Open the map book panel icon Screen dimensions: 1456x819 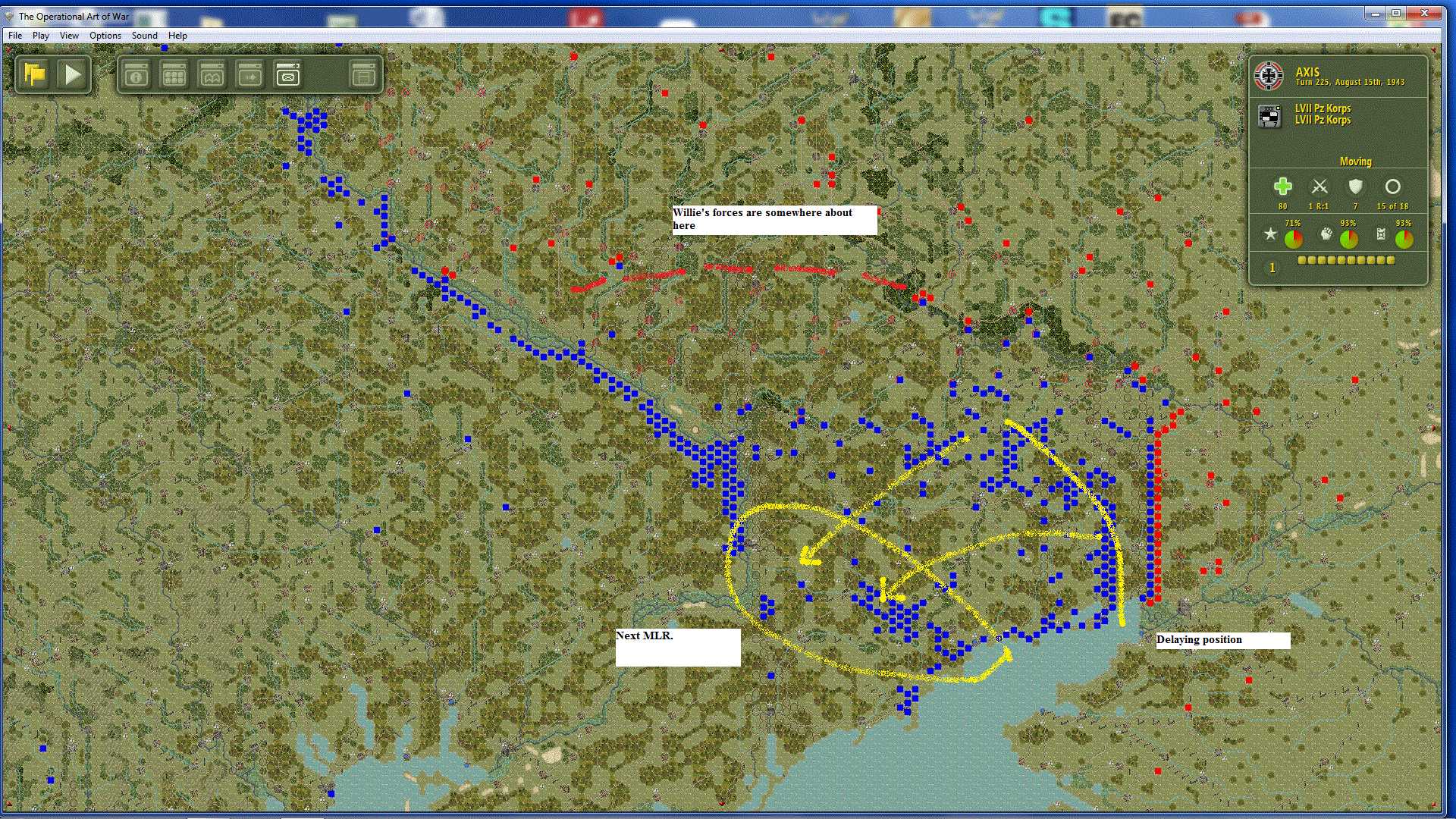click(x=212, y=74)
